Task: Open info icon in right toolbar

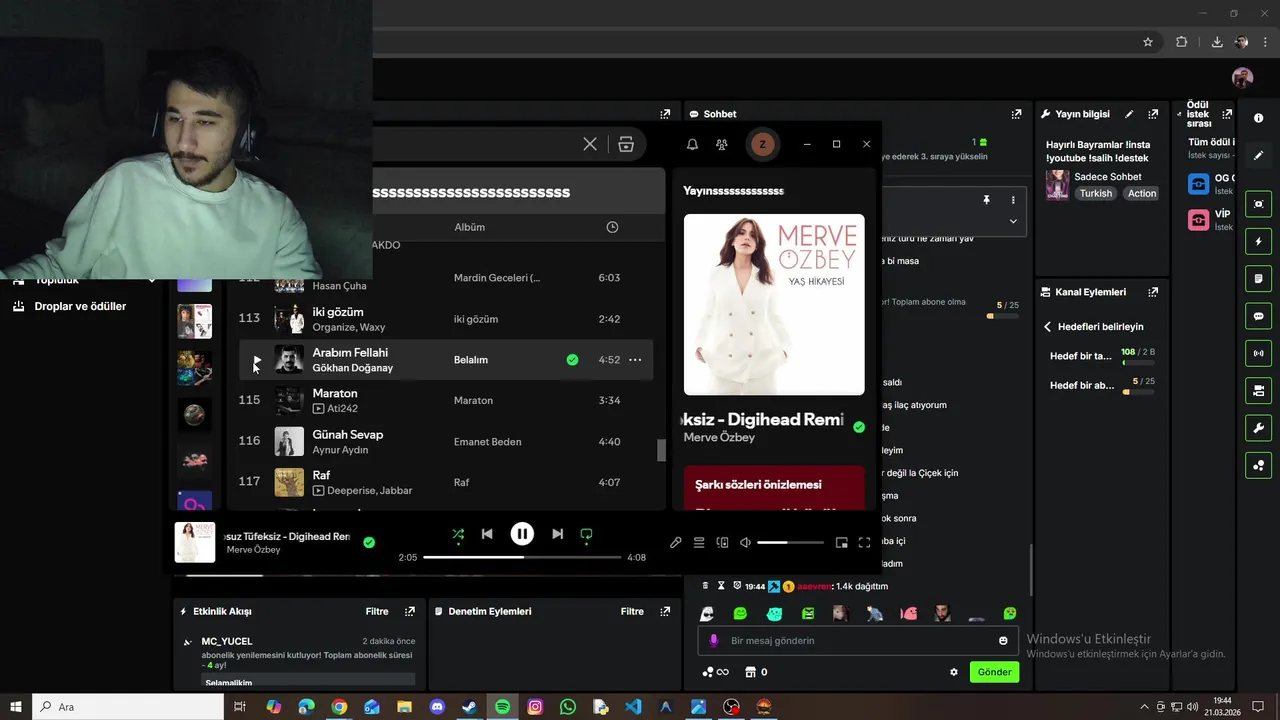Action: (x=1259, y=118)
